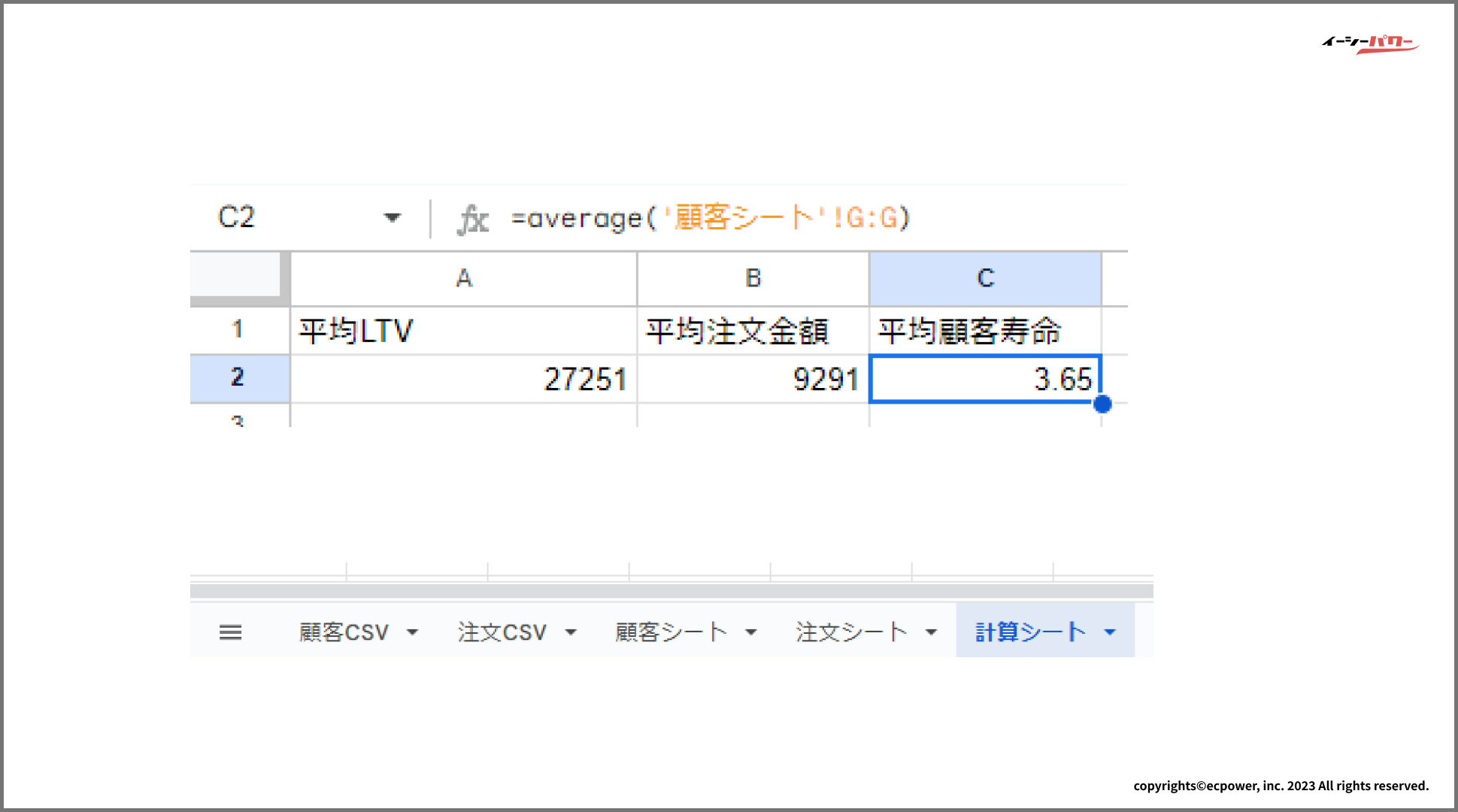Open the 計算シート tab dropdown arrow
This screenshot has height=812, width=1458.
click(1110, 632)
